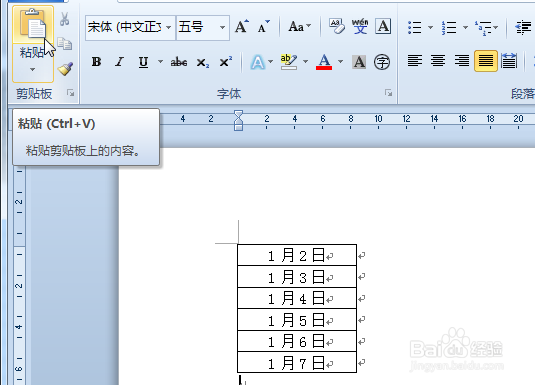The width and height of the screenshot is (535, 385).
Task: Open the Multilevel List dropdown arrow
Action: tap(496, 27)
